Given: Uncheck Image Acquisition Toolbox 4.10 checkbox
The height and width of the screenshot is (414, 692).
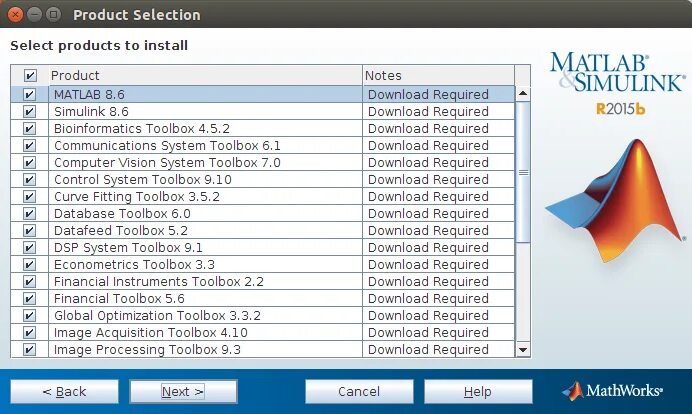Looking at the screenshot, I should [x=30, y=332].
